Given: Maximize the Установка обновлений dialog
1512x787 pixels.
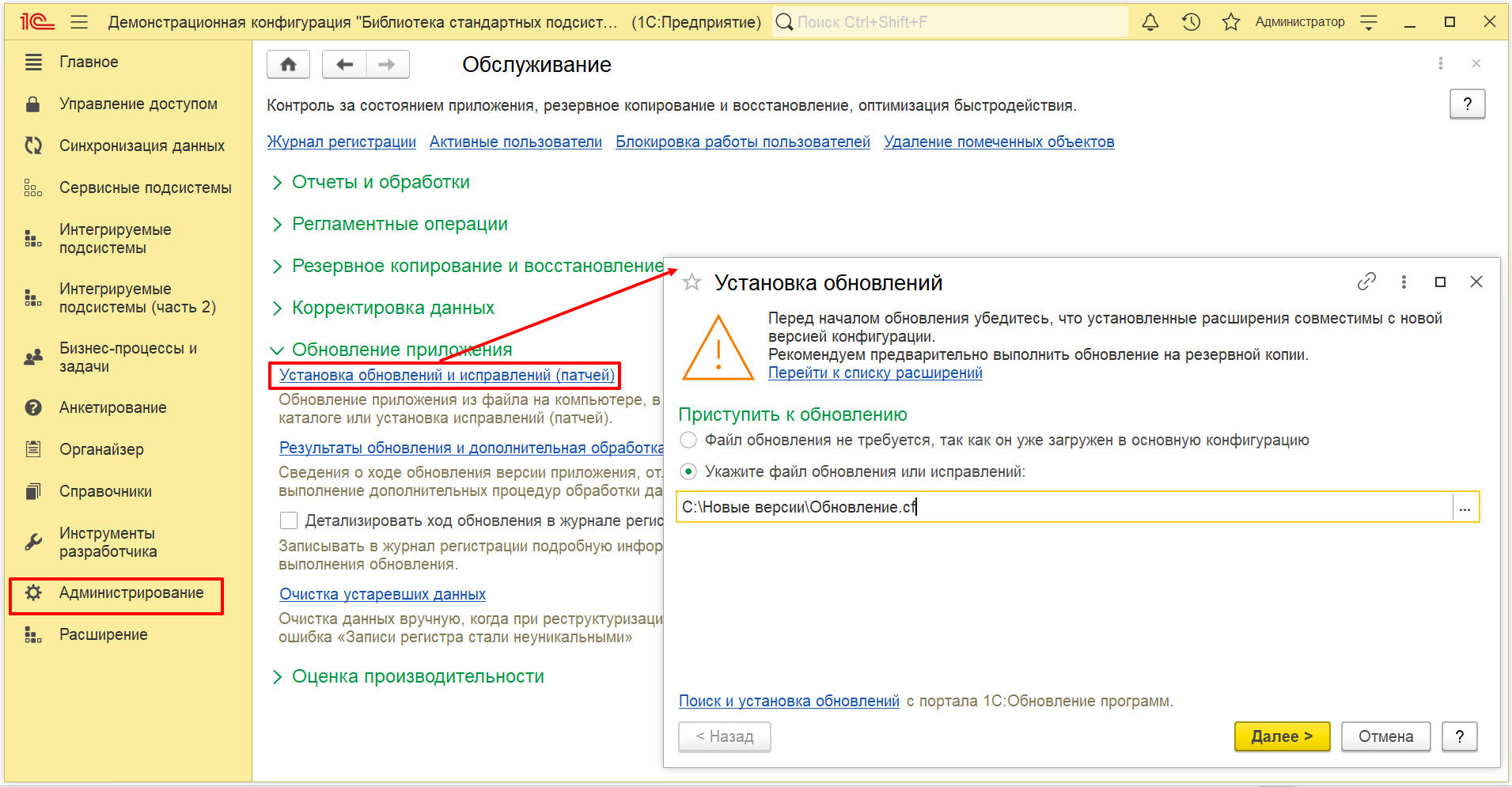Looking at the screenshot, I should pyautogui.click(x=1440, y=282).
